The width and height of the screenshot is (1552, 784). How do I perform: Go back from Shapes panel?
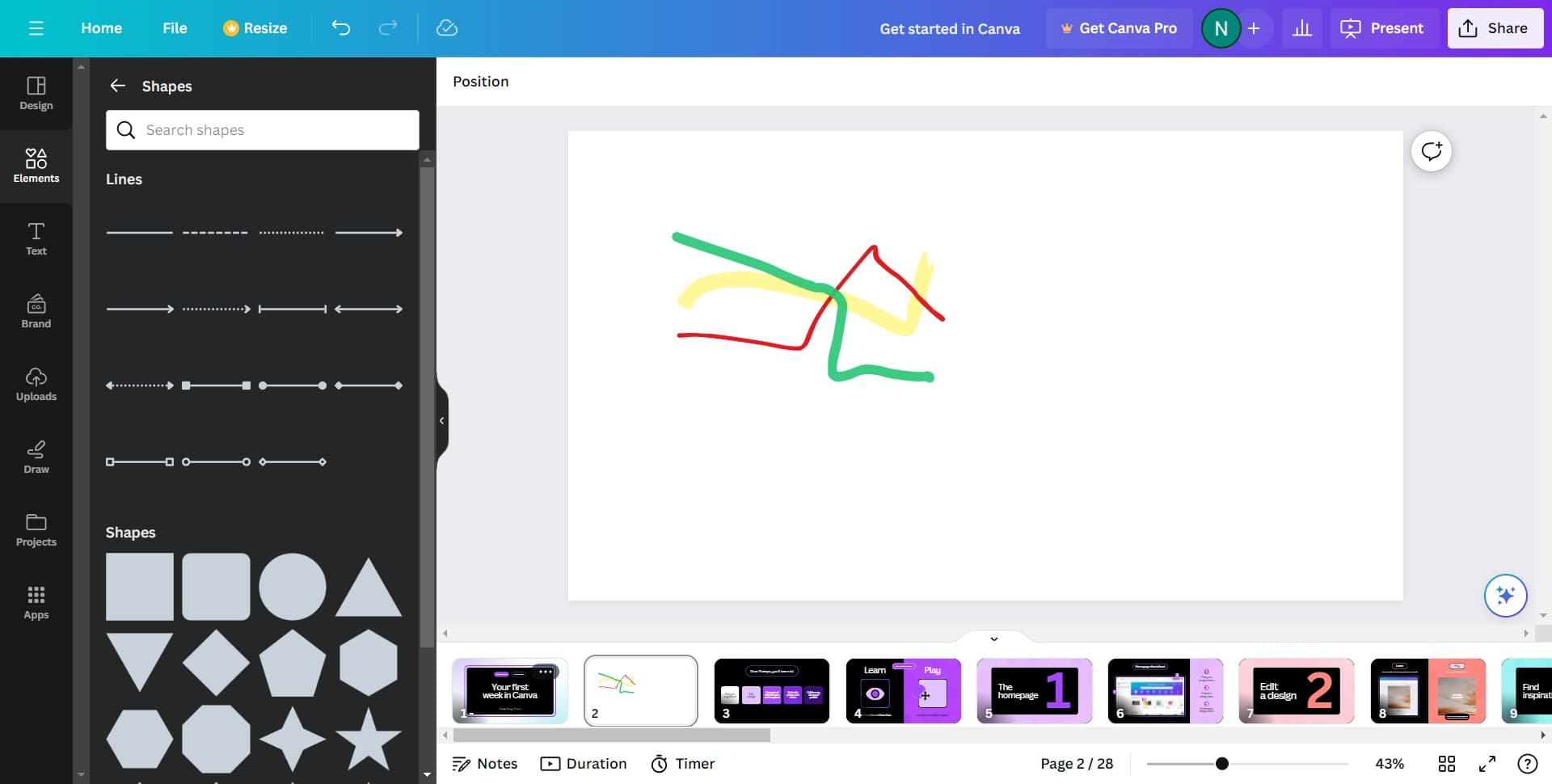pos(118,86)
